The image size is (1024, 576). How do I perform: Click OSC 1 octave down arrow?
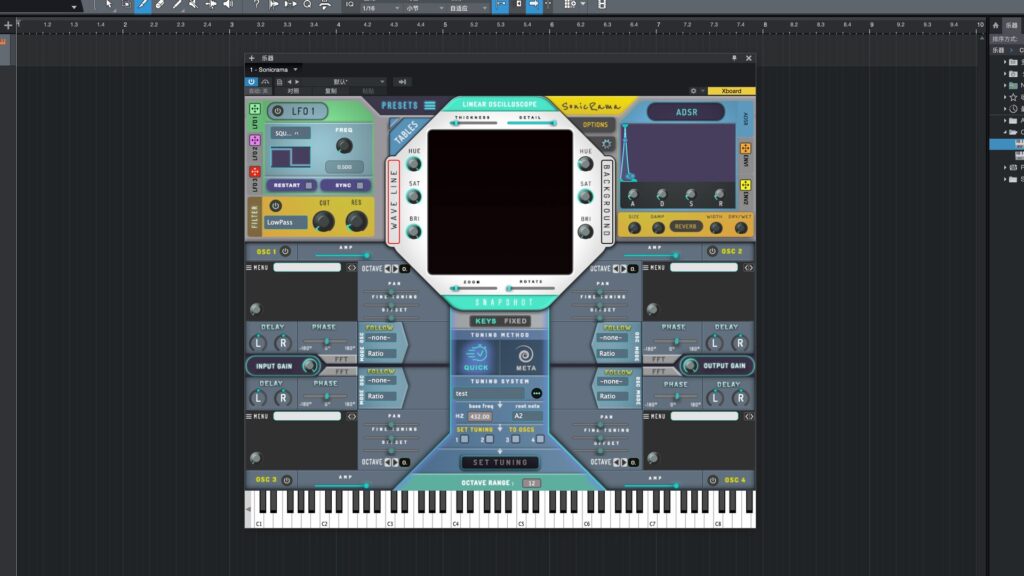[x=387, y=268]
